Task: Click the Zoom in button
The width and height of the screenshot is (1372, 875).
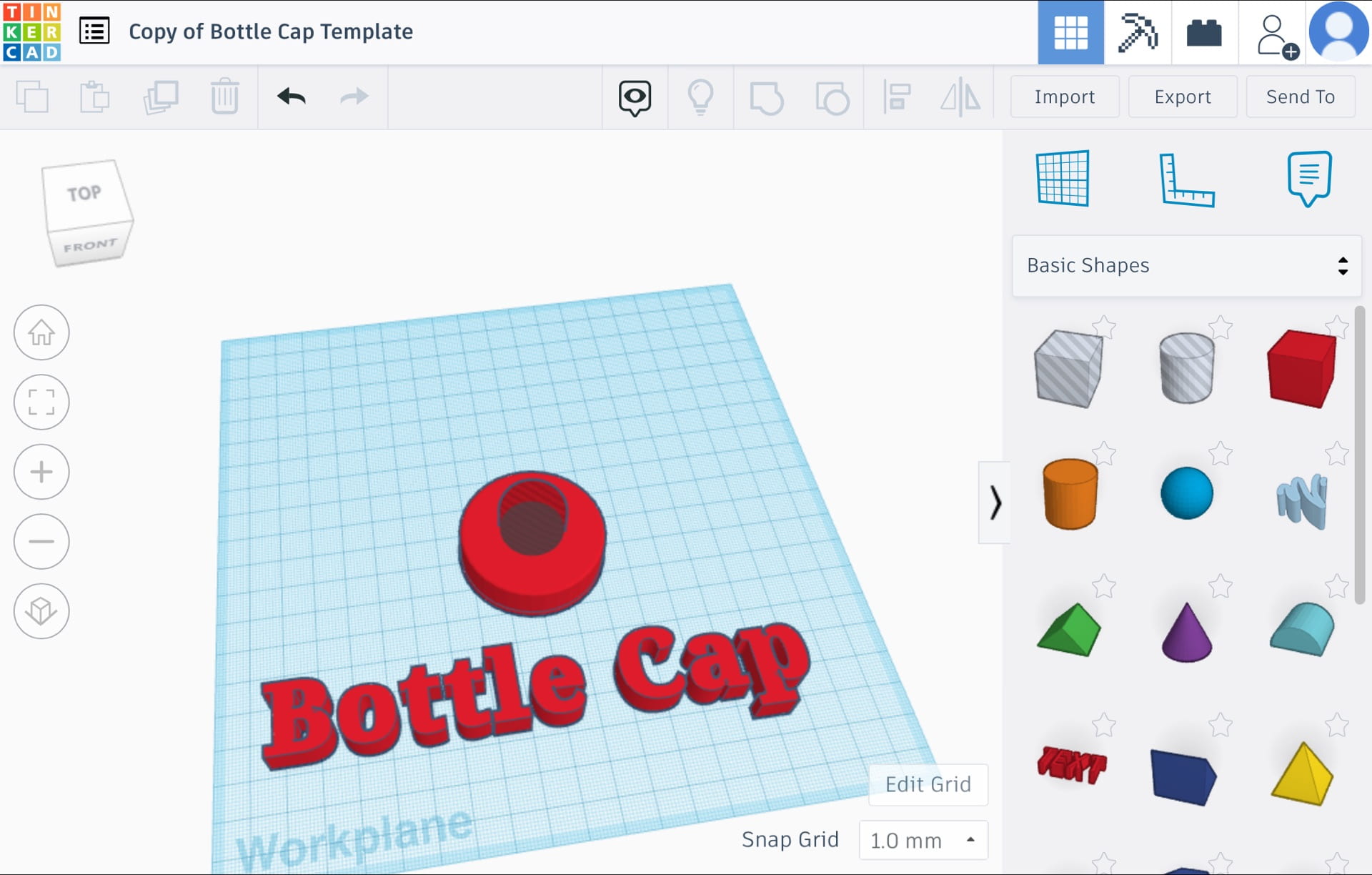Action: (x=41, y=472)
